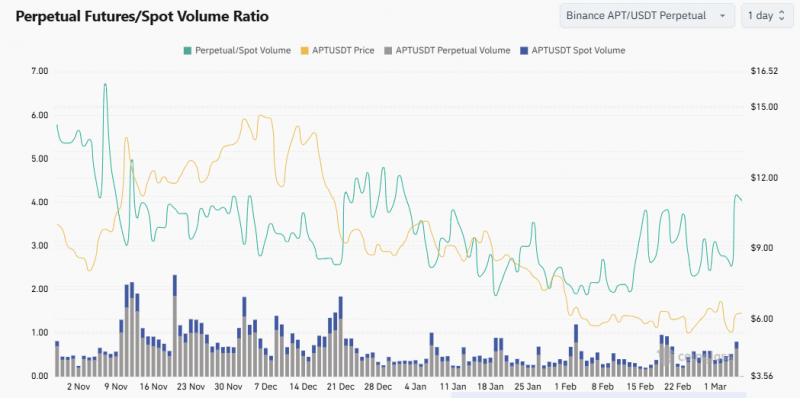Click the 7.00 left axis value
Viewport: 800px width, 398px height.
coord(40,71)
